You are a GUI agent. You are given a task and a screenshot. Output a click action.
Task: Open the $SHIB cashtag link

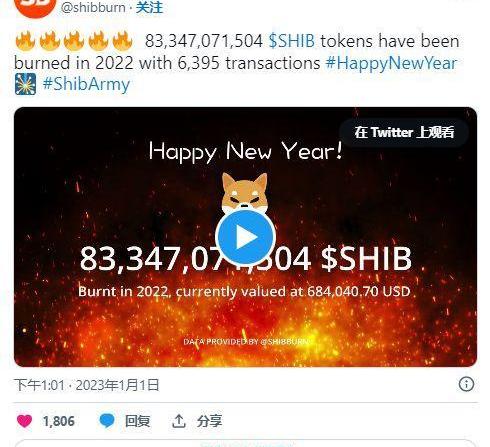point(292,41)
